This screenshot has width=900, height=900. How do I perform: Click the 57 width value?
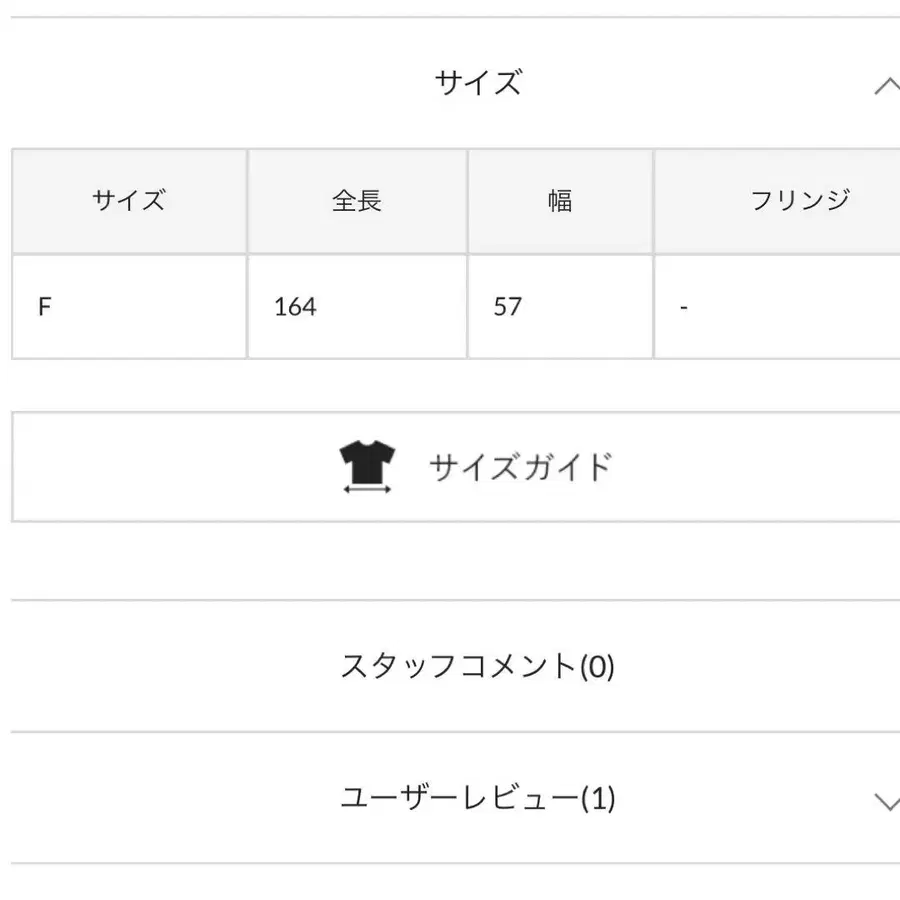click(x=508, y=307)
